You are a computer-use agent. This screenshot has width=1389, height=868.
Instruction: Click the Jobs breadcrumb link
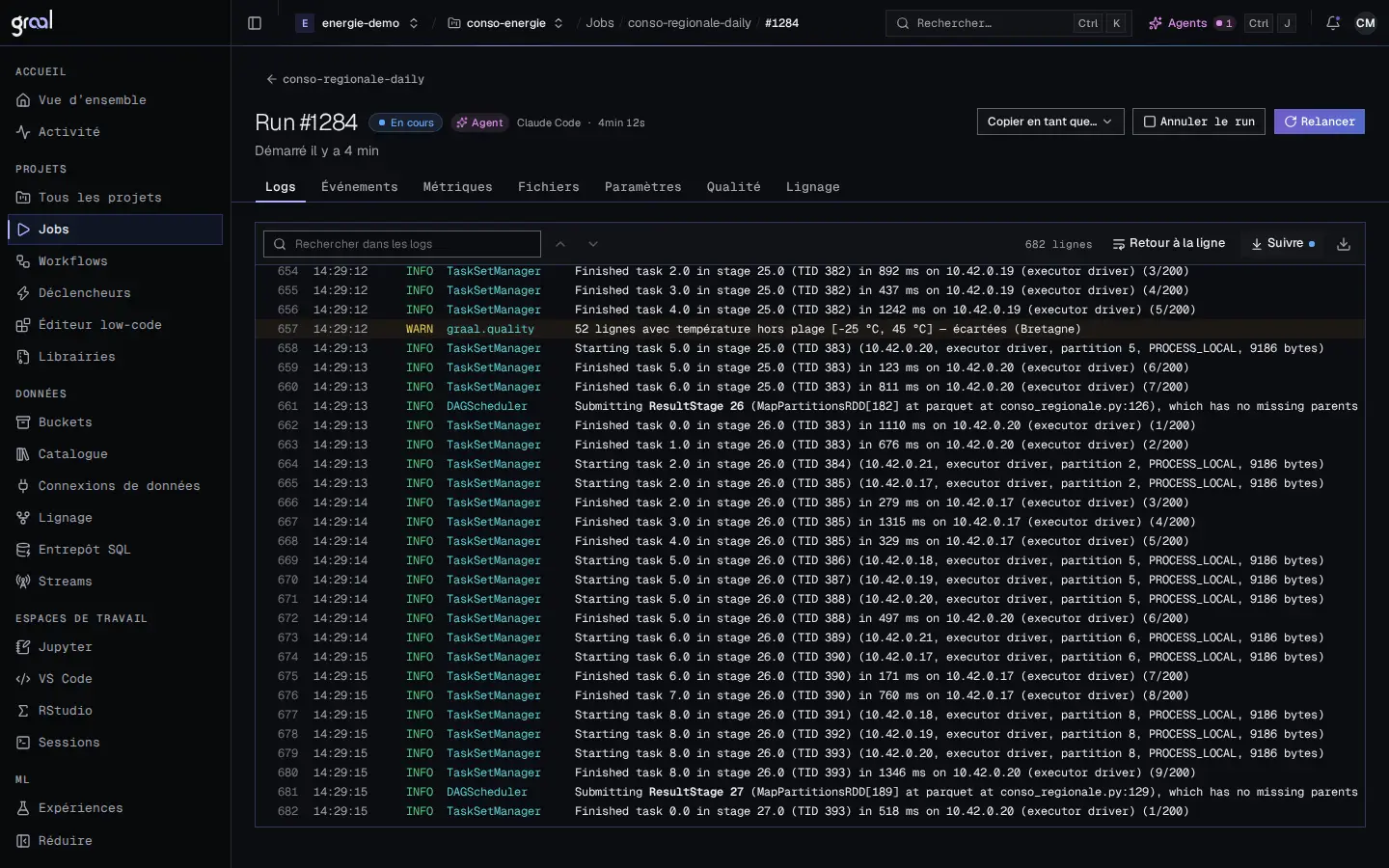[x=600, y=23]
